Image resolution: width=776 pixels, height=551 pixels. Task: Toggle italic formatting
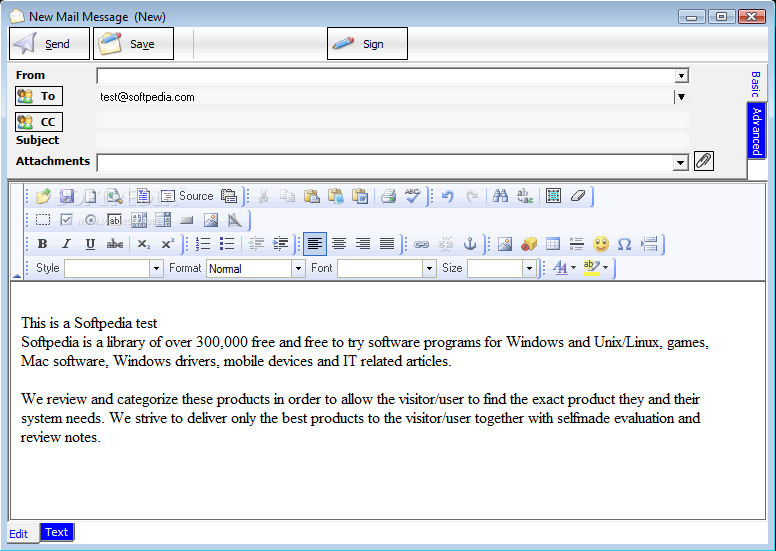[x=66, y=244]
